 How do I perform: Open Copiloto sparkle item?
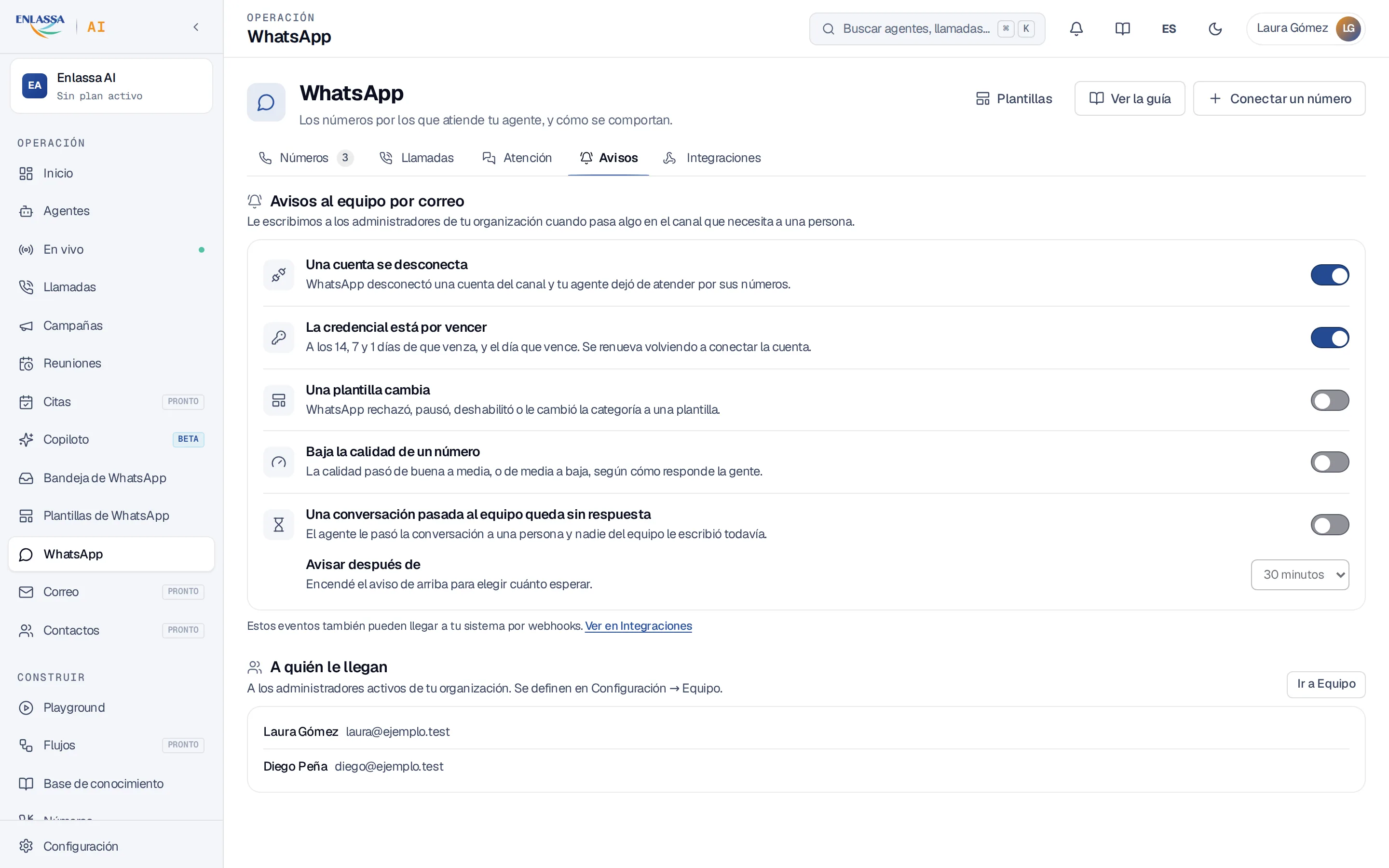(x=111, y=440)
